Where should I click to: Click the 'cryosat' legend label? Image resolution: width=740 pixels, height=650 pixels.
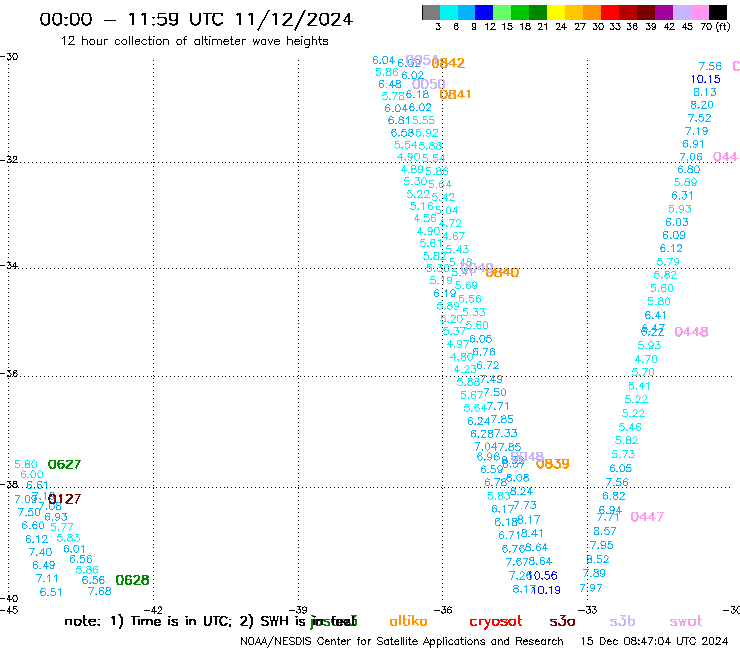(x=496, y=622)
